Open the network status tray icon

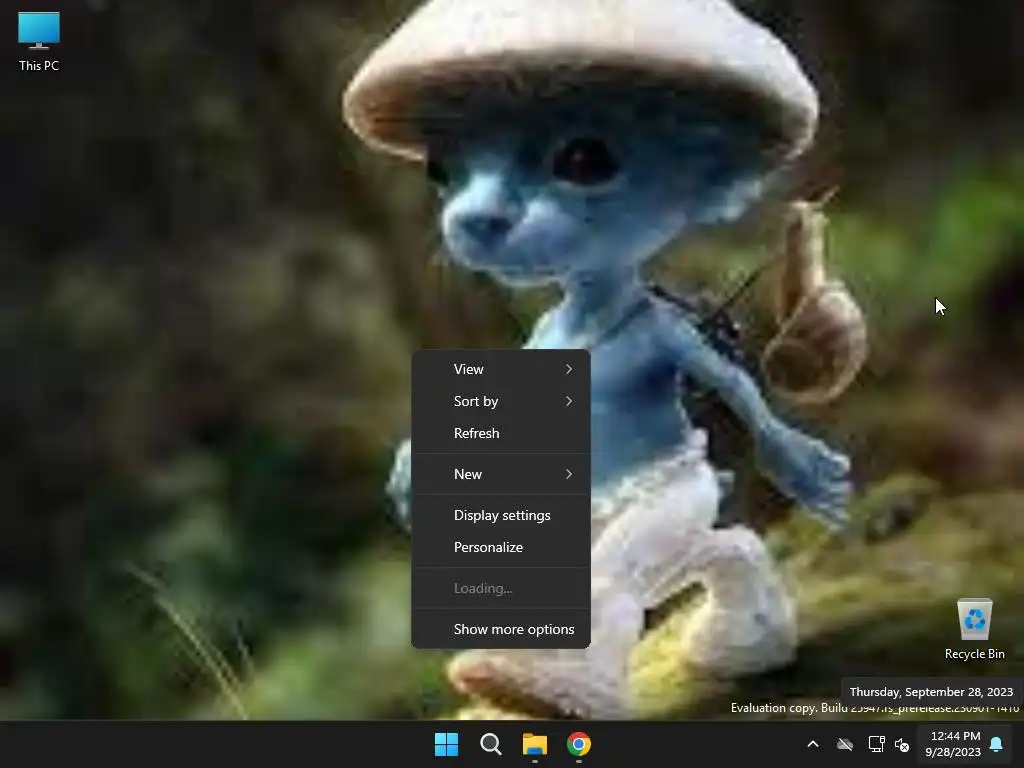[x=876, y=744]
